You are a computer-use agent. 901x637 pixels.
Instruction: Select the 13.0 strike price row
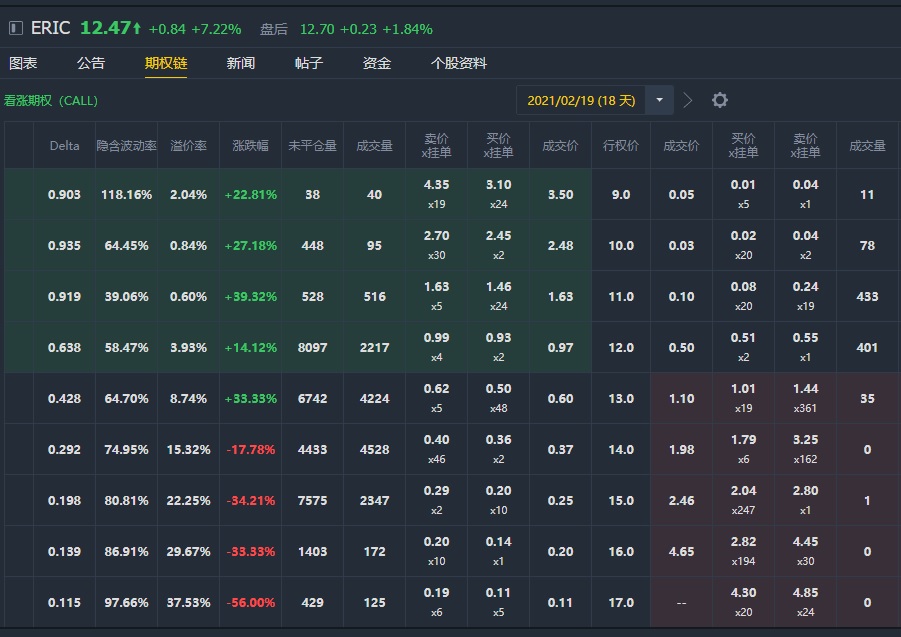point(621,399)
